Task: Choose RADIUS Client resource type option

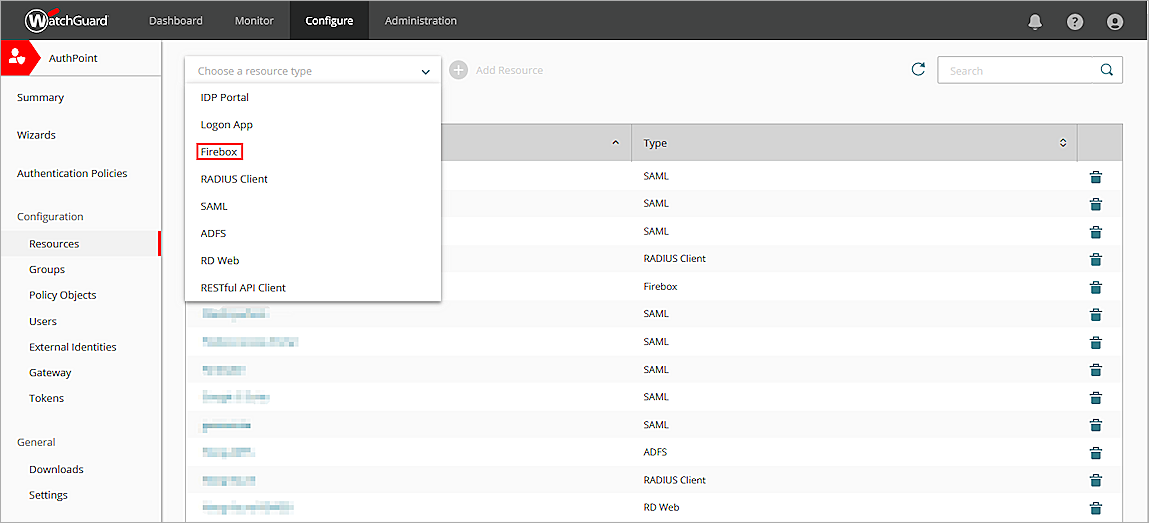Action: (234, 179)
